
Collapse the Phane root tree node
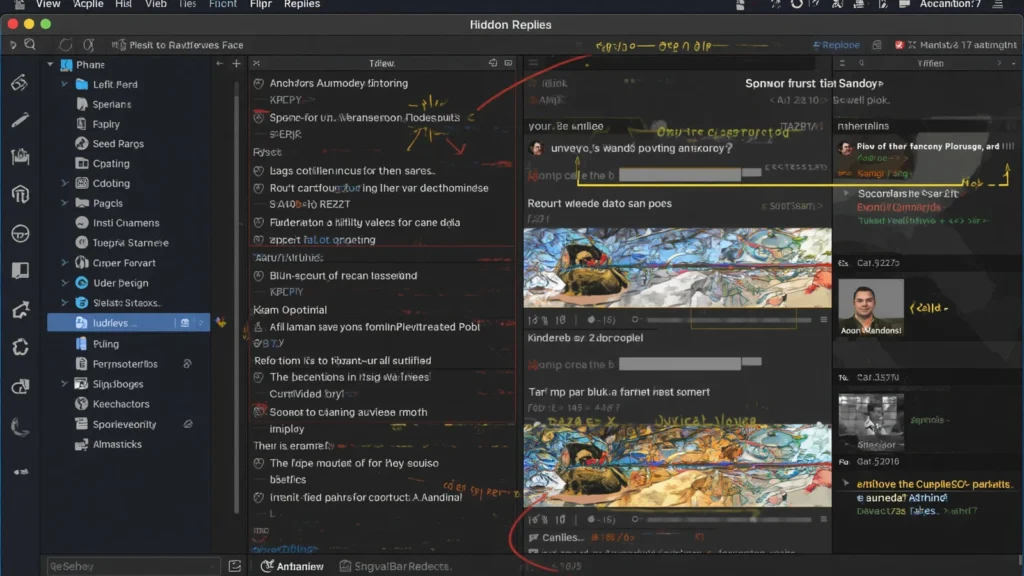(x=50, y=65)
